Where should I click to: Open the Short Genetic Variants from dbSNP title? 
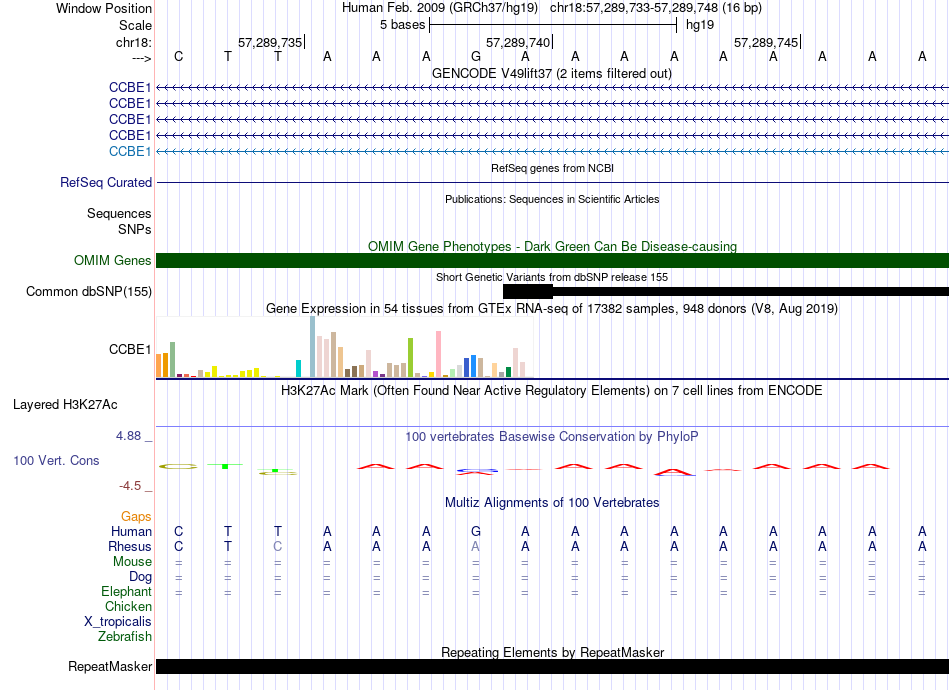(x=552, y=277)
